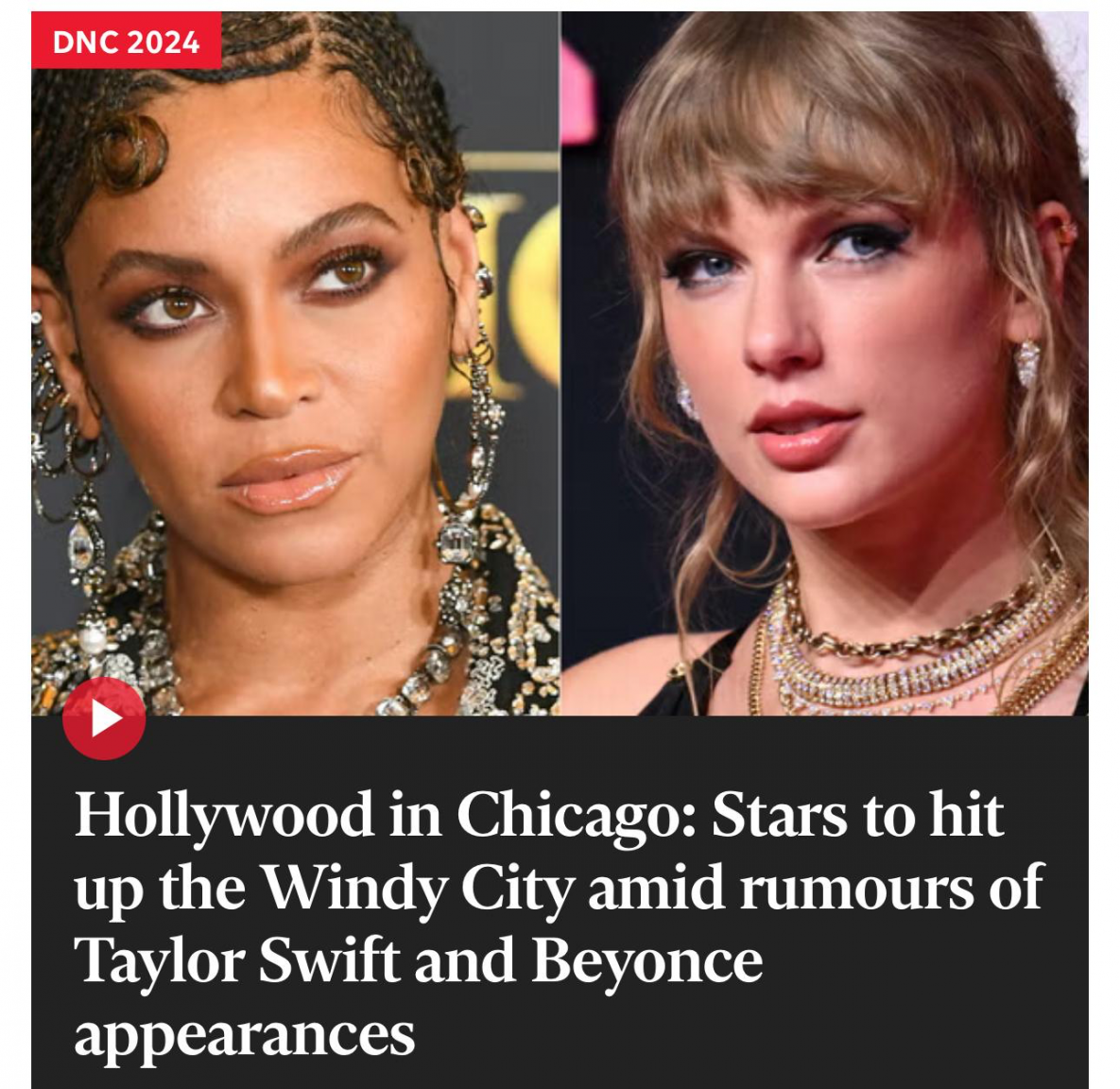Screen dimensions: 1120x1089
Task: Open the left photo of the braided-hair woman
Action: coord(296,363)
